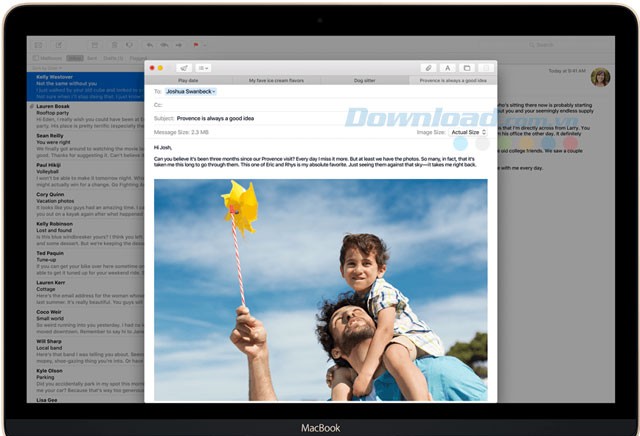Image resolution: width=640 pixels, height=436 pixels.
Task: Open Cory Quinn Vacation photos email
Action: pos(85,205)
